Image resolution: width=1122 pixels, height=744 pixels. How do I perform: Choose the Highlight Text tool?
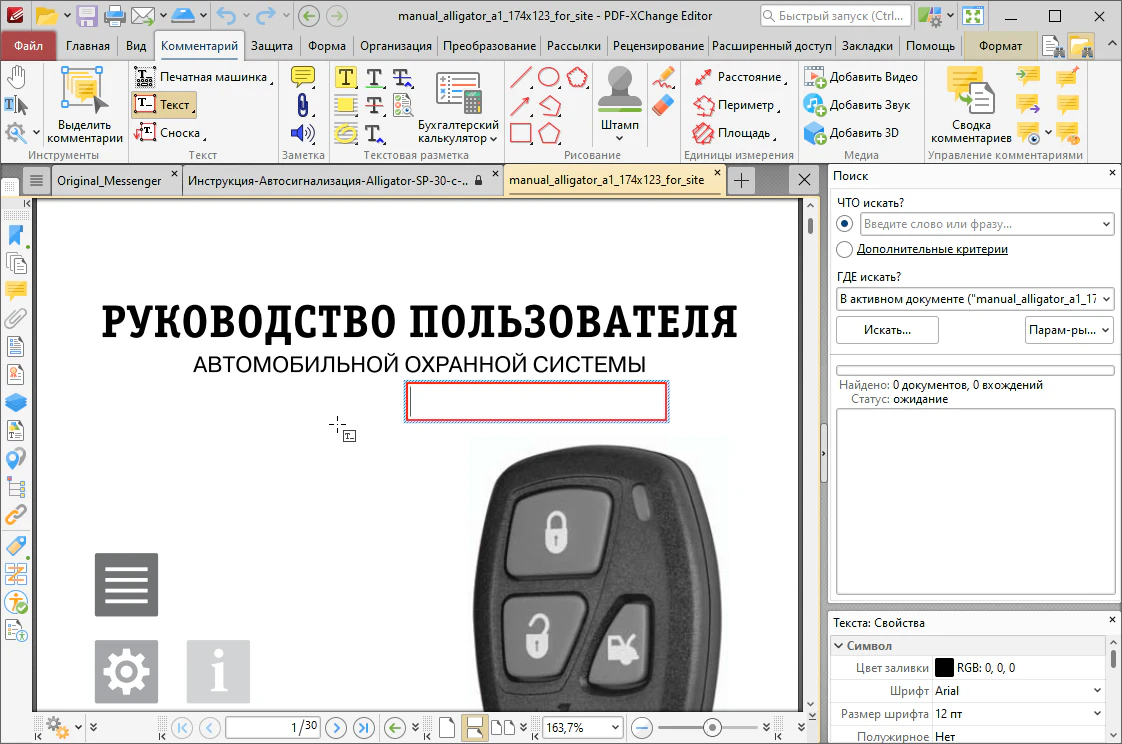(346, 78)
